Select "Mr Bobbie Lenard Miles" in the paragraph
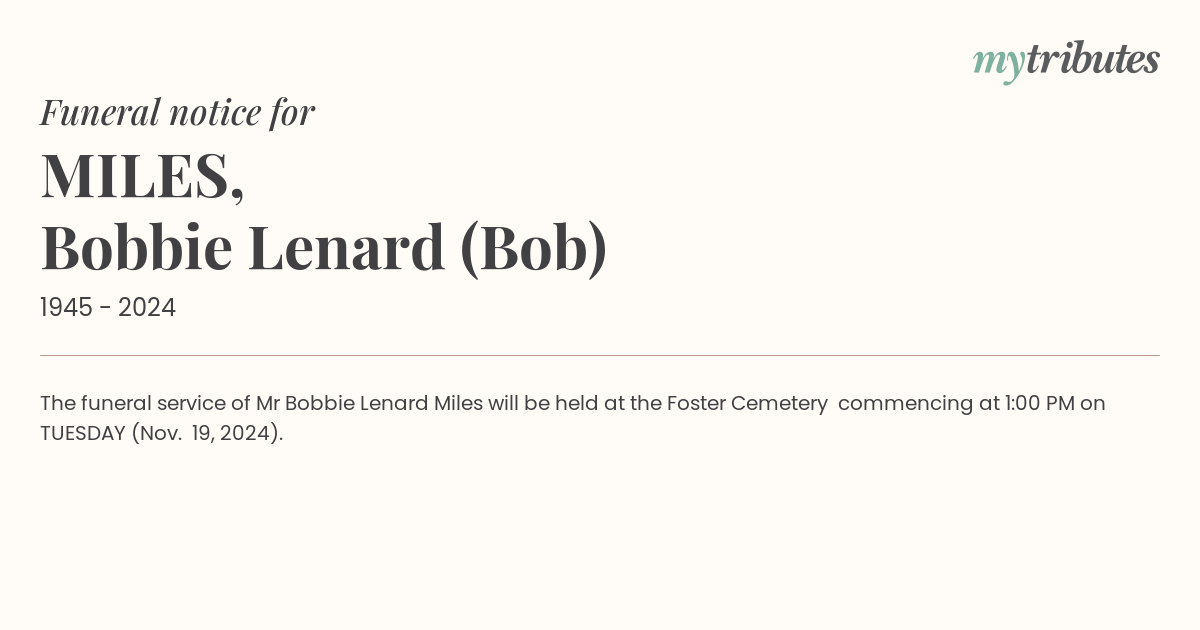Viewport: 1200px width, 630px height. point(369,404)
